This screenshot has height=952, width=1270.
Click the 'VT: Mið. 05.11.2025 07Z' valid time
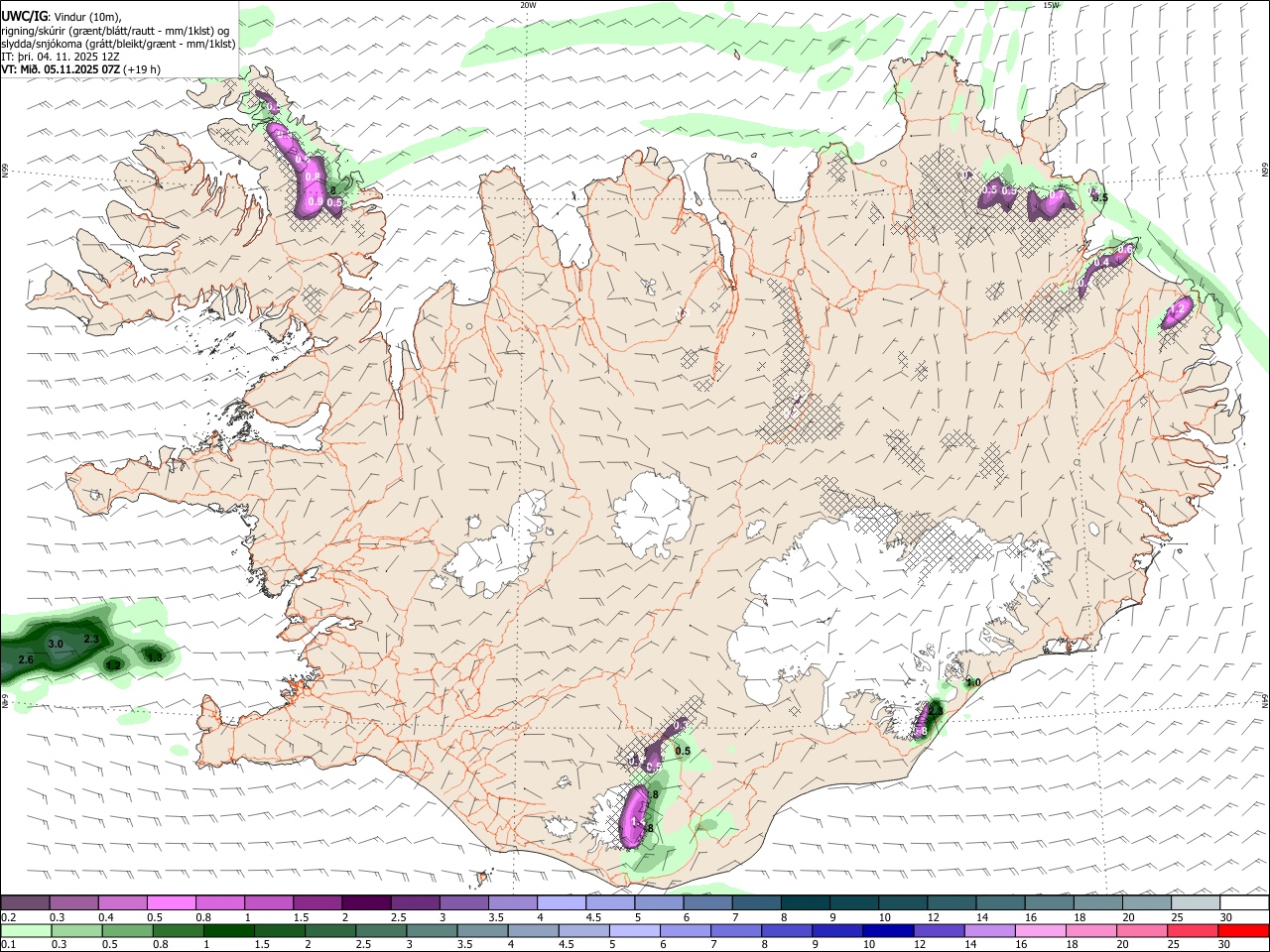coord(61,69)
